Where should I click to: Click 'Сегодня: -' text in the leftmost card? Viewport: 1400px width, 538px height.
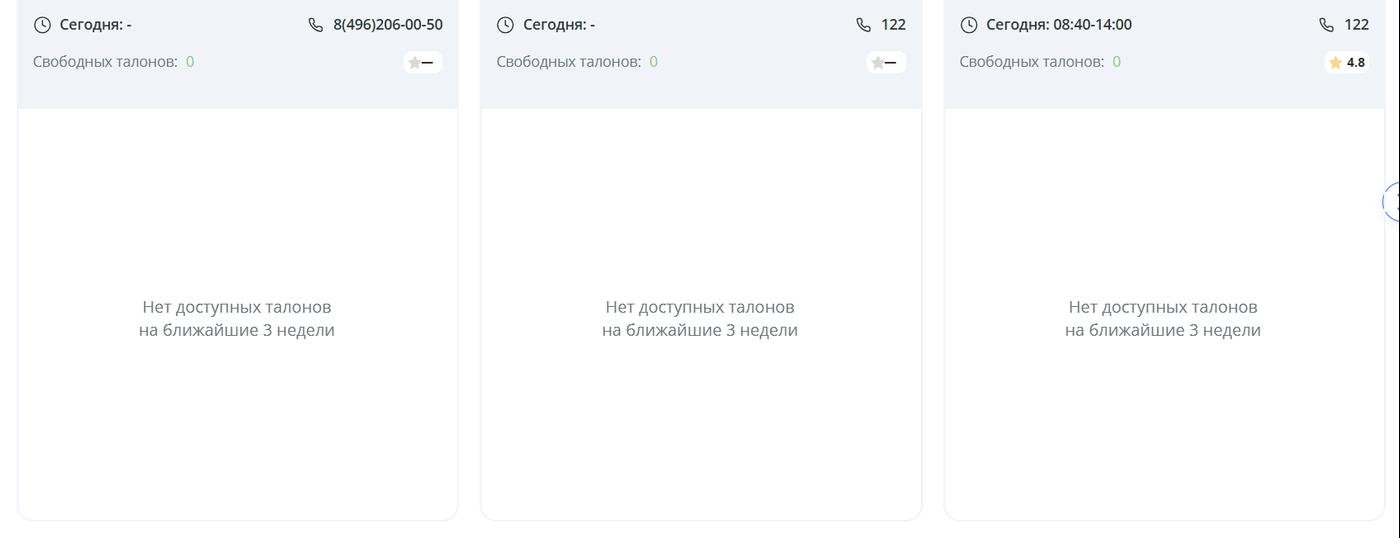[95, 25]
